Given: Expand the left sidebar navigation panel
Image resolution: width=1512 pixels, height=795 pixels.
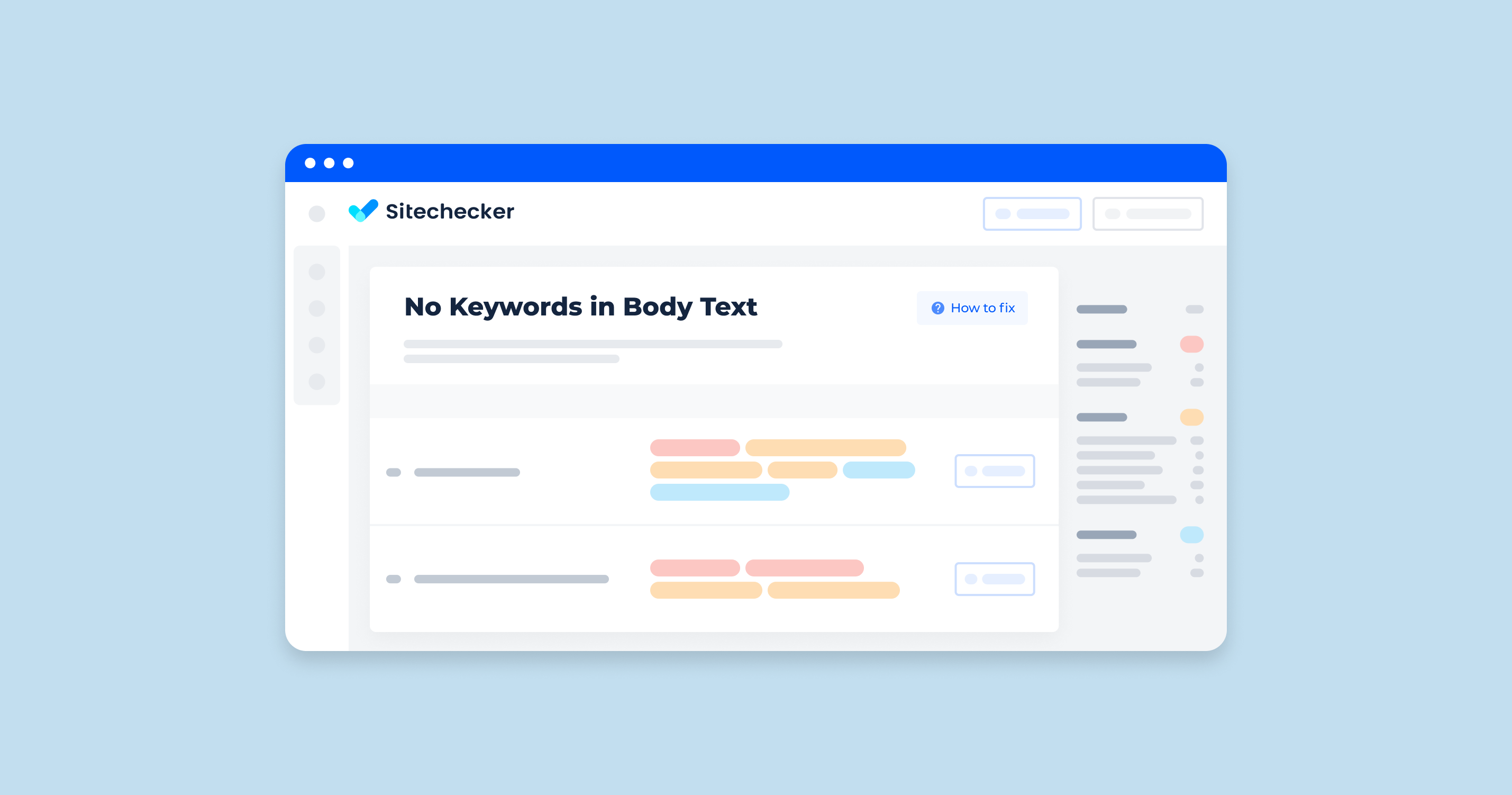Looking at the screenshot, I should click(x=315, y=211).
